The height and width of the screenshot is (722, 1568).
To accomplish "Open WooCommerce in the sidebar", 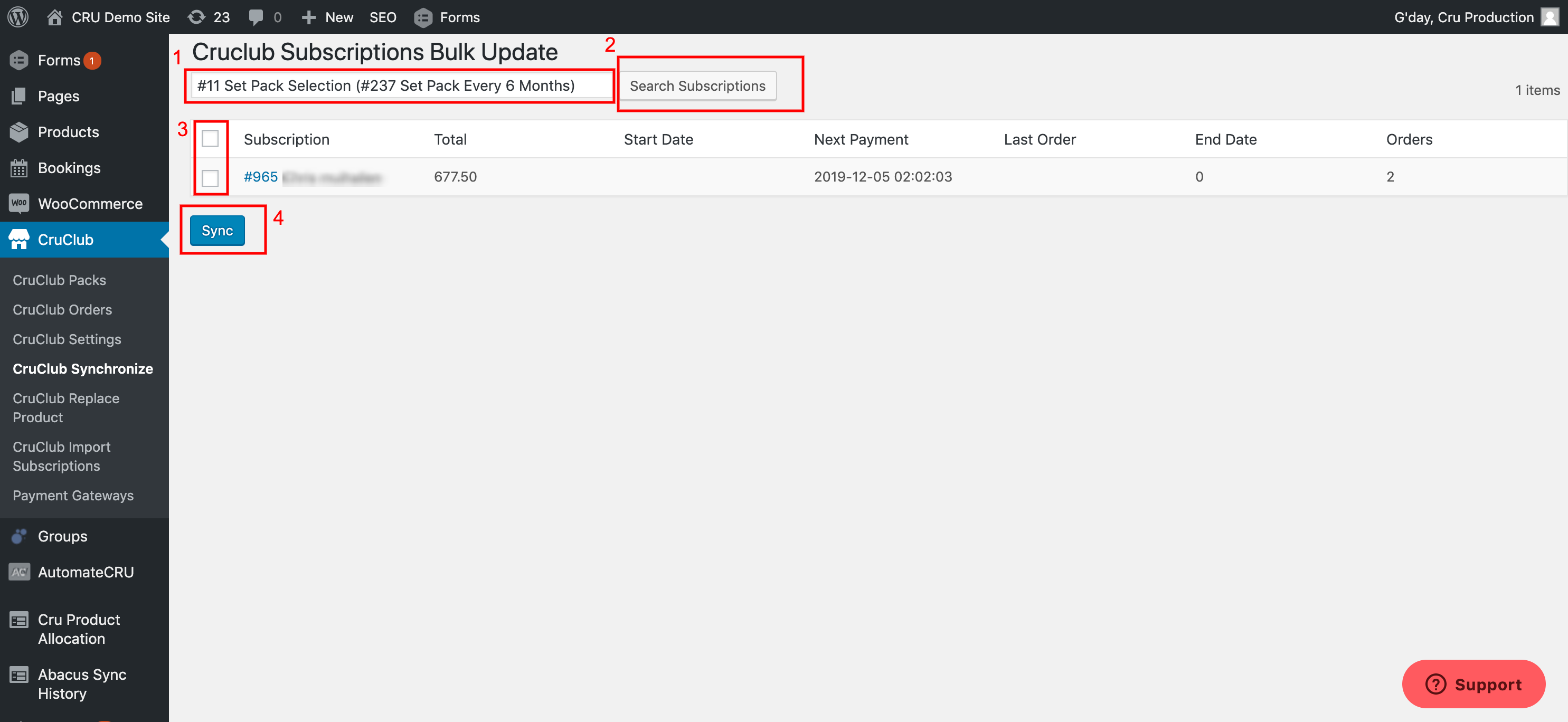I will click(x=90, y=204).
